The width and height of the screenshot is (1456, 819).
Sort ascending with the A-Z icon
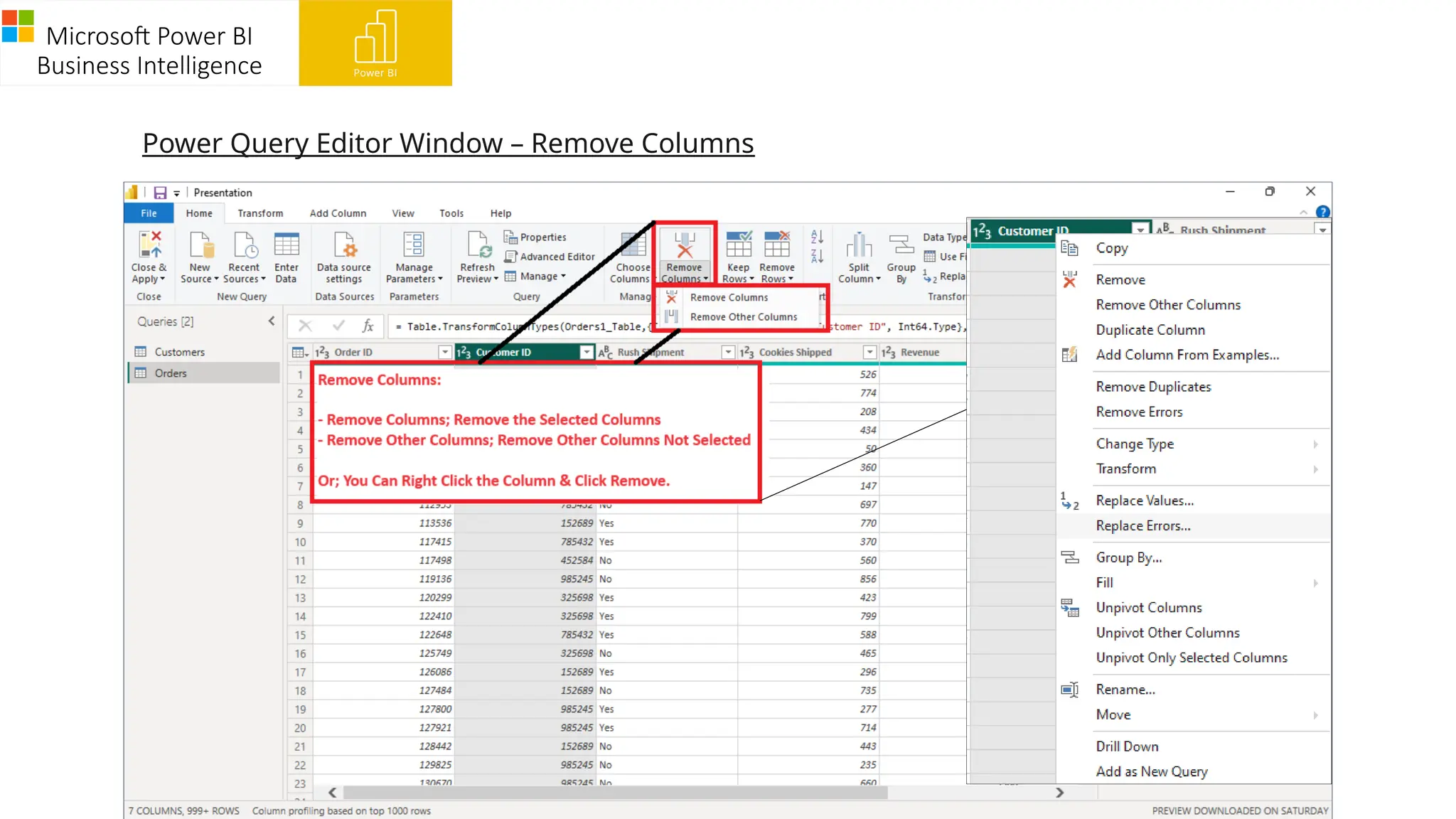tap(818, 237)
